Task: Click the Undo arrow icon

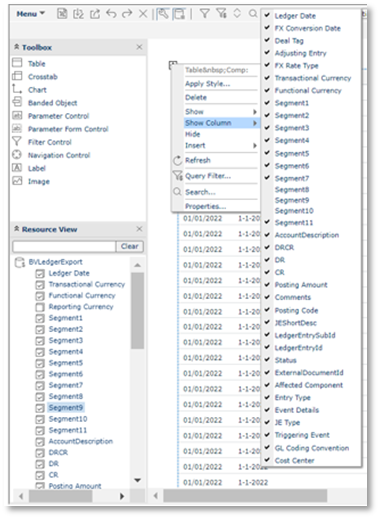Action: point(111,14)
